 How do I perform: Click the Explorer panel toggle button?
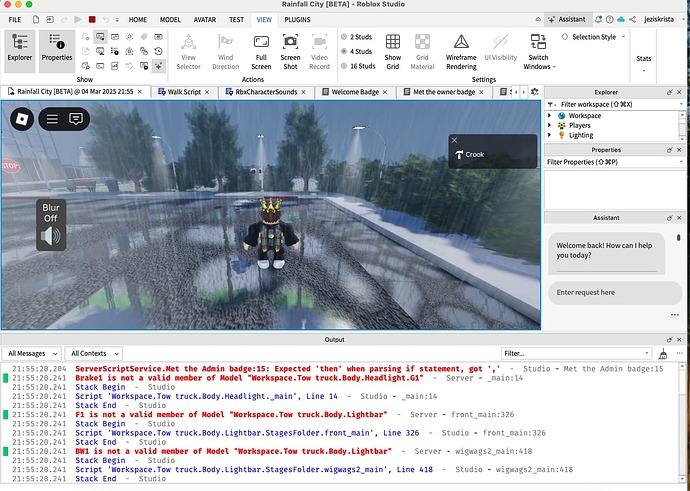tap(20, 48)
